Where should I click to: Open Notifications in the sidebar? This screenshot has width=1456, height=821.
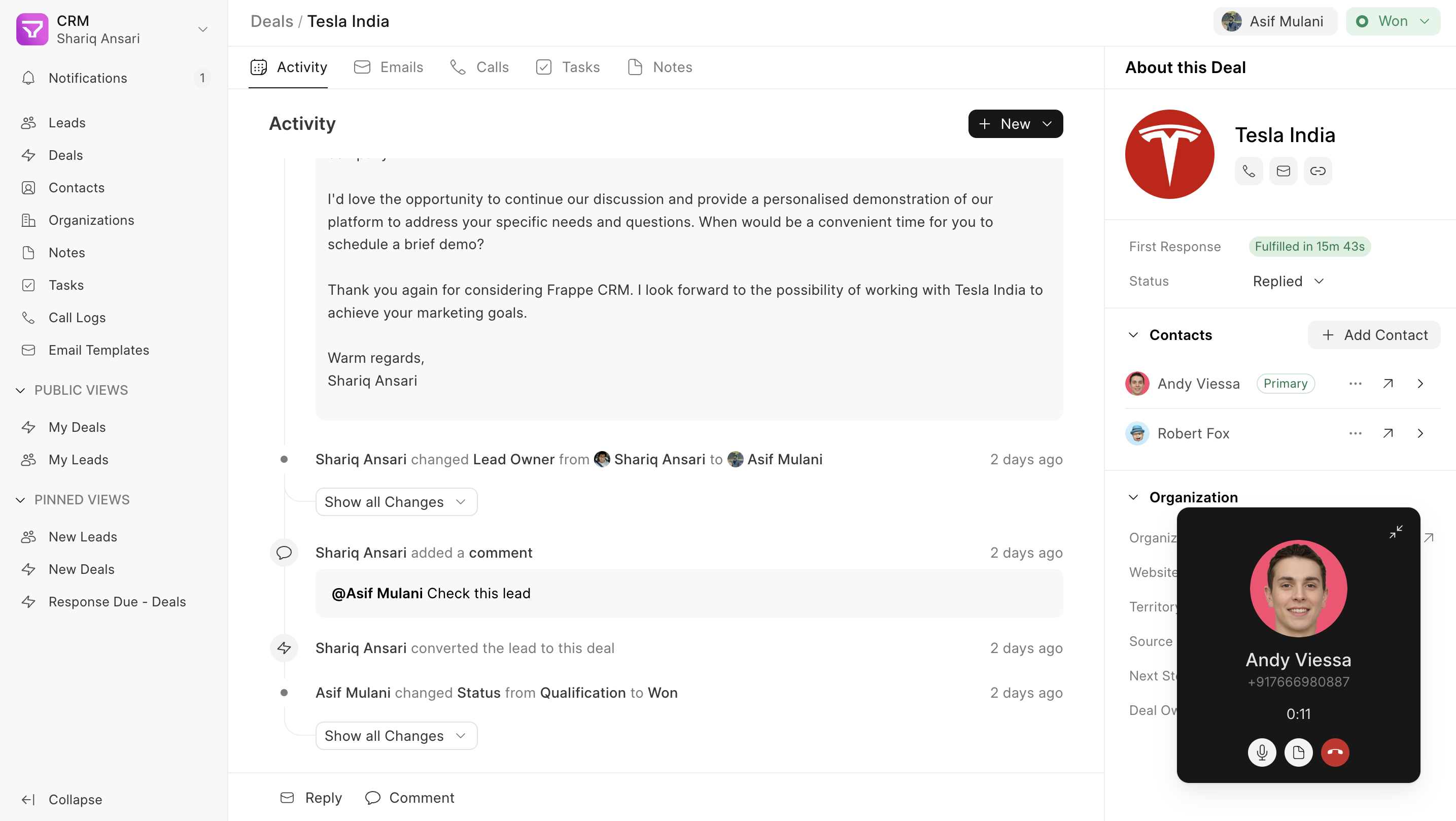[x=114, y=78]
